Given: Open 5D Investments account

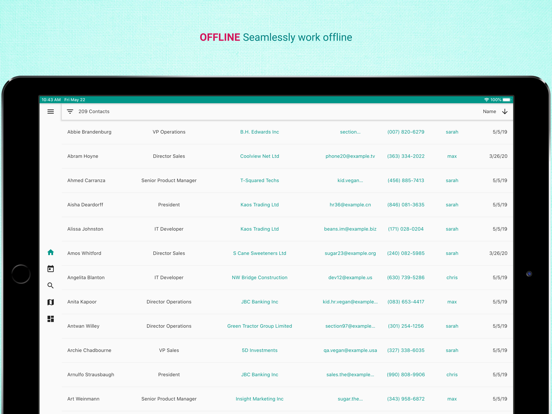Looking at the screenshot, I should 259,351.
